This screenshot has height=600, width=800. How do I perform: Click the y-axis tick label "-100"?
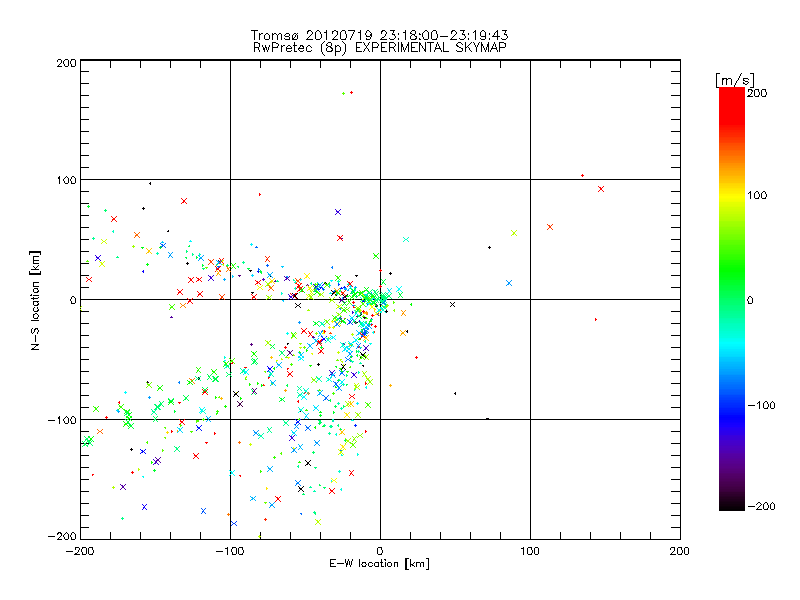click(x=62, y=420)
